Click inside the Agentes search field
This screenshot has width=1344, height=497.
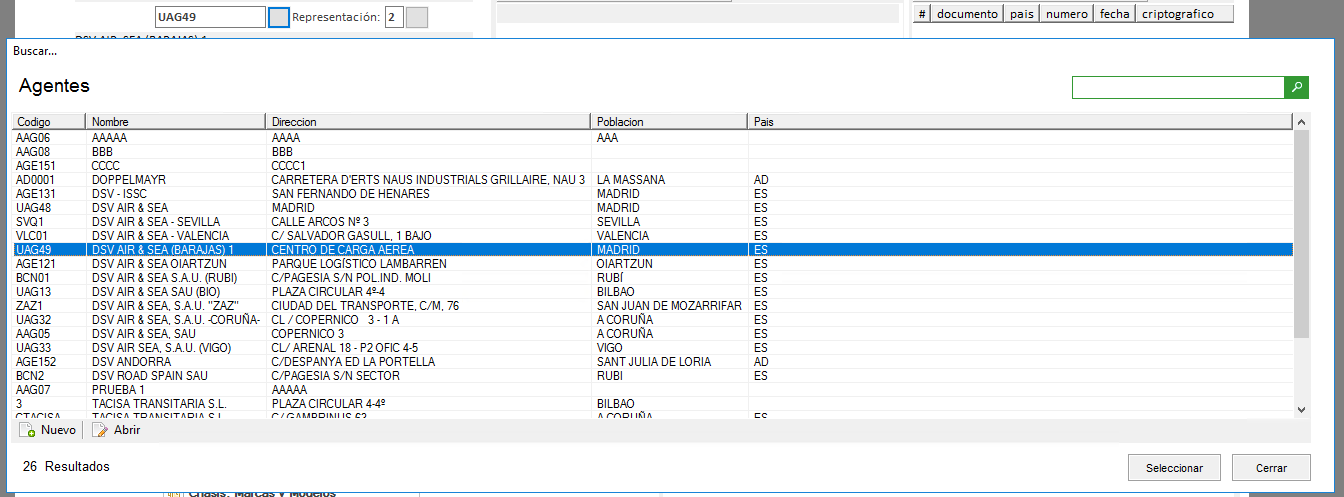pos(1177,88)
